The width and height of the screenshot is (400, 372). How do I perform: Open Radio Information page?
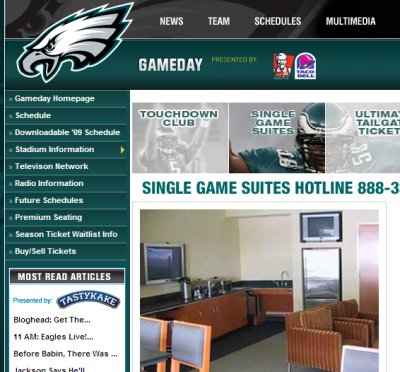49,183
